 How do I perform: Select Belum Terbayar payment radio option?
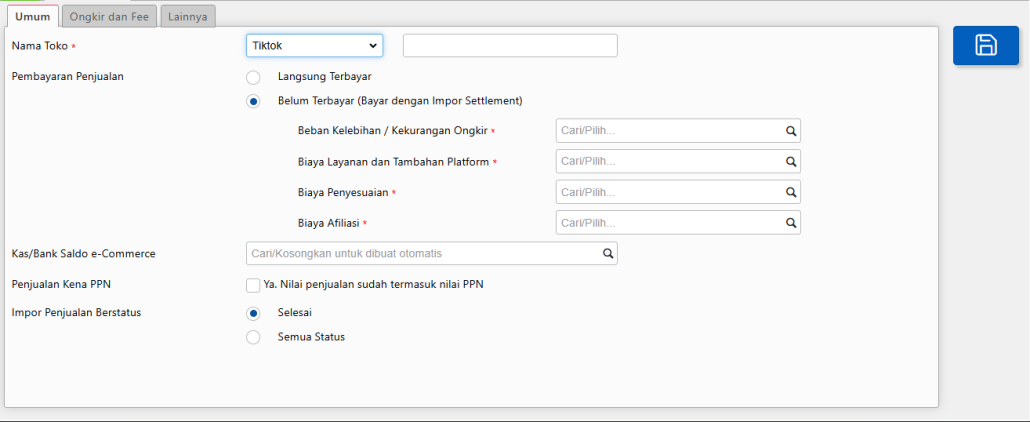pos(254,101)
